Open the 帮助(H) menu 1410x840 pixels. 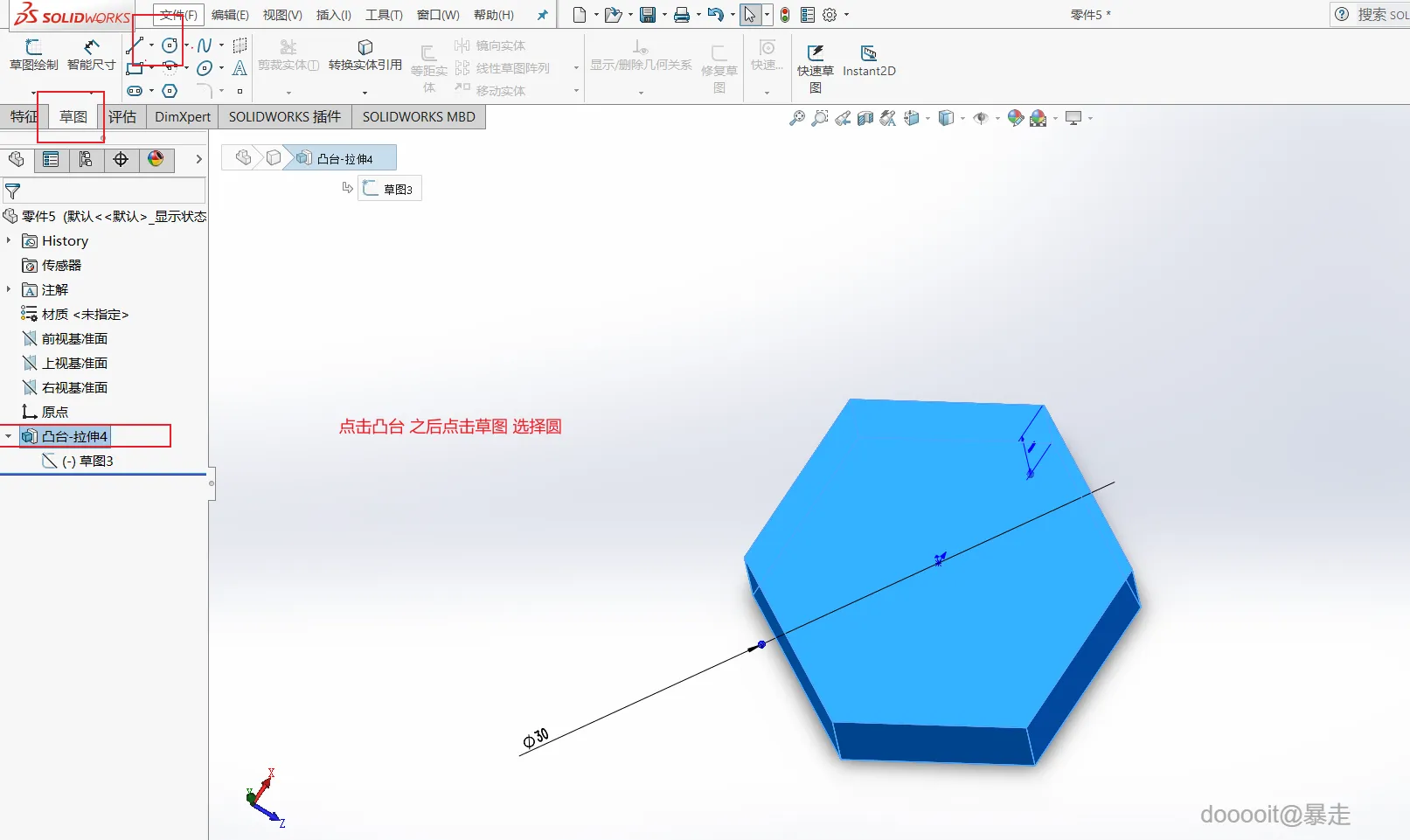[x=494, y=15]
